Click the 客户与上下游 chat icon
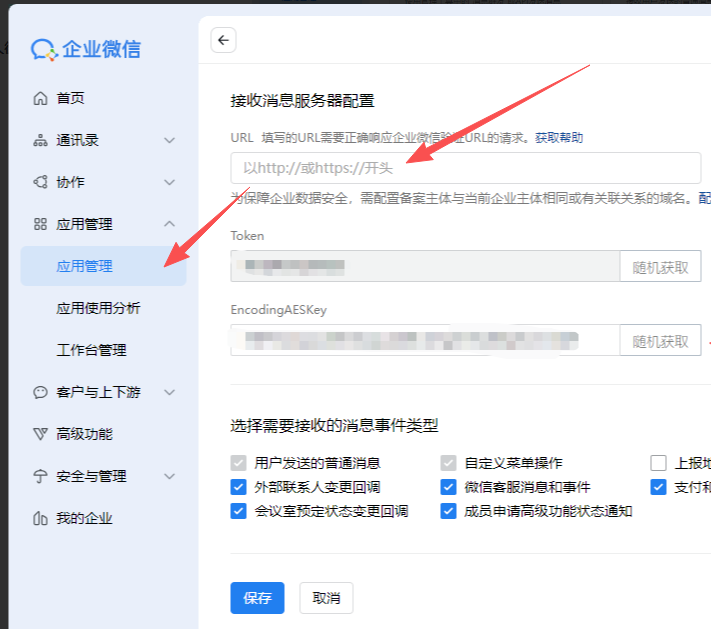Screen dimensions: 711x629 (40, 392)
